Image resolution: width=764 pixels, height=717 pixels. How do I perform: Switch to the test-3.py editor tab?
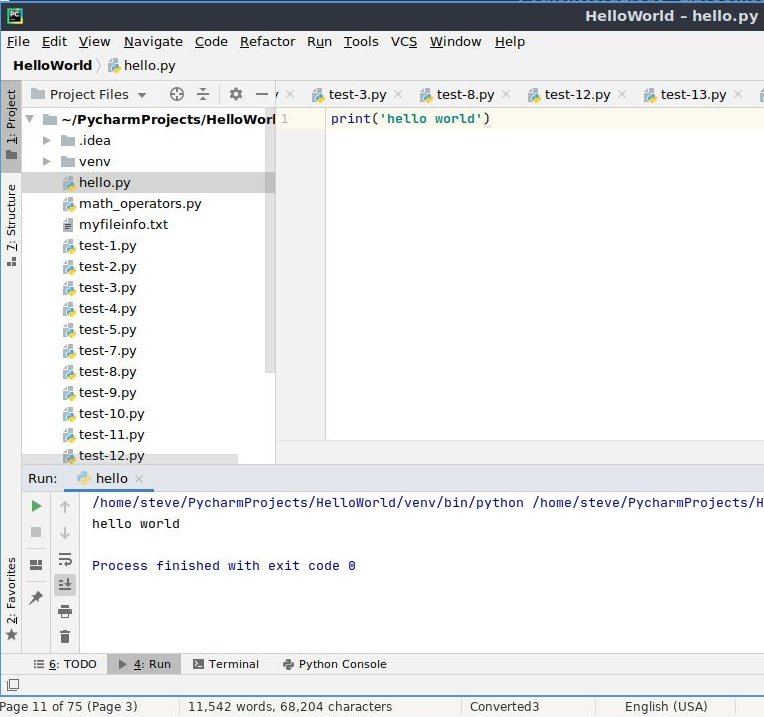coord(357,94)
